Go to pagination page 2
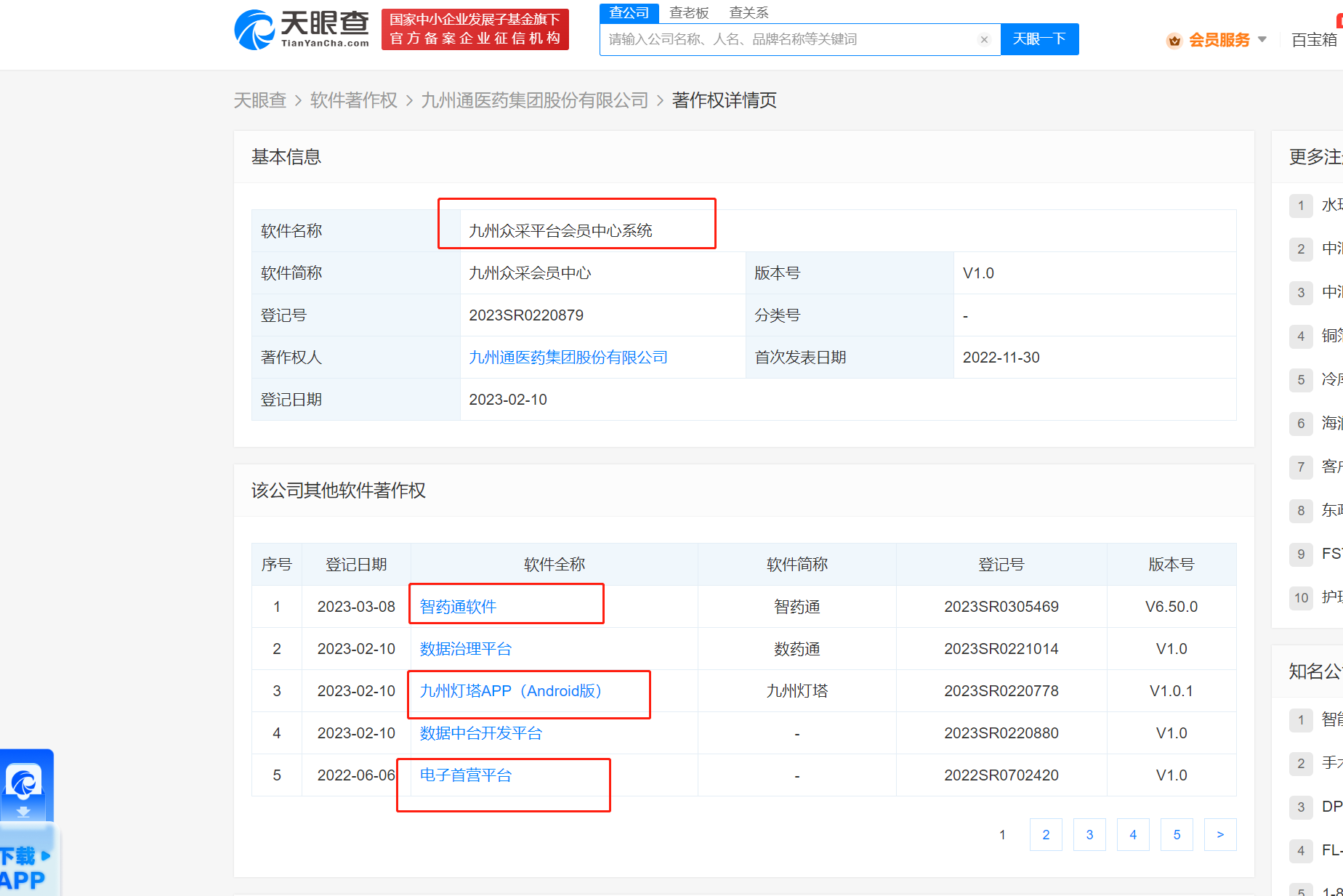 click(1046, 835)
